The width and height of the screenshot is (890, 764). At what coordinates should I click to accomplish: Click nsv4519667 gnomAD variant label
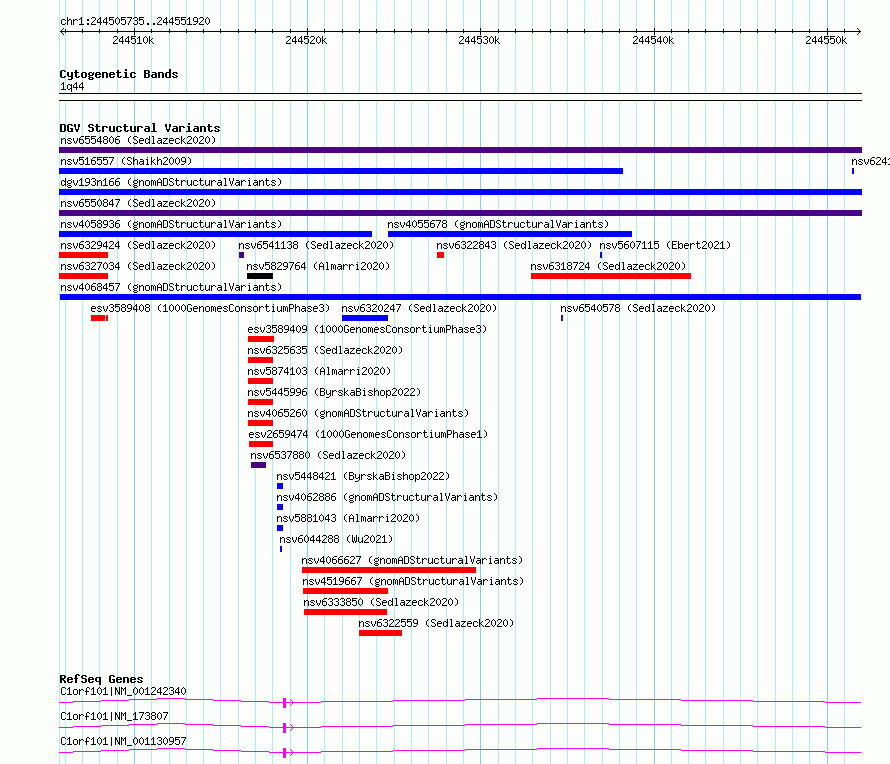413,581
